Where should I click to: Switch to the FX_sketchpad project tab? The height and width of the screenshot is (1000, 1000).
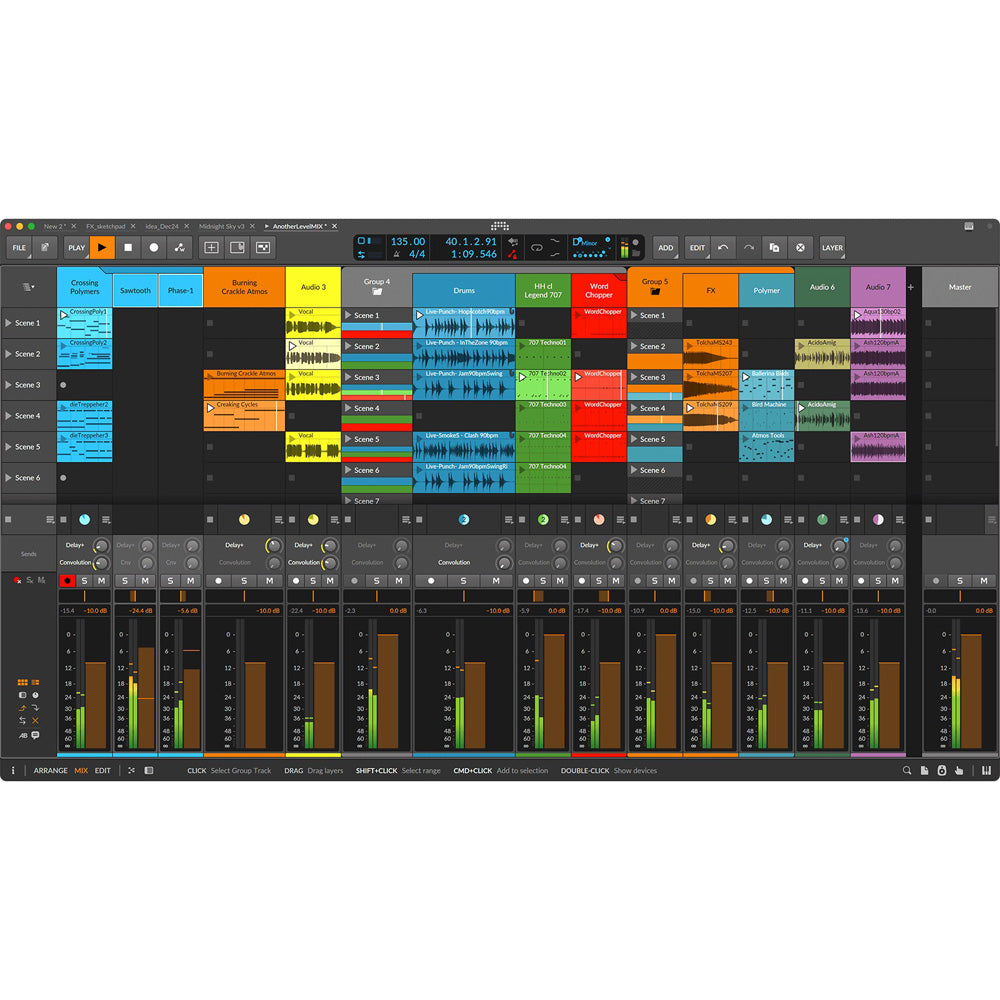106,226
